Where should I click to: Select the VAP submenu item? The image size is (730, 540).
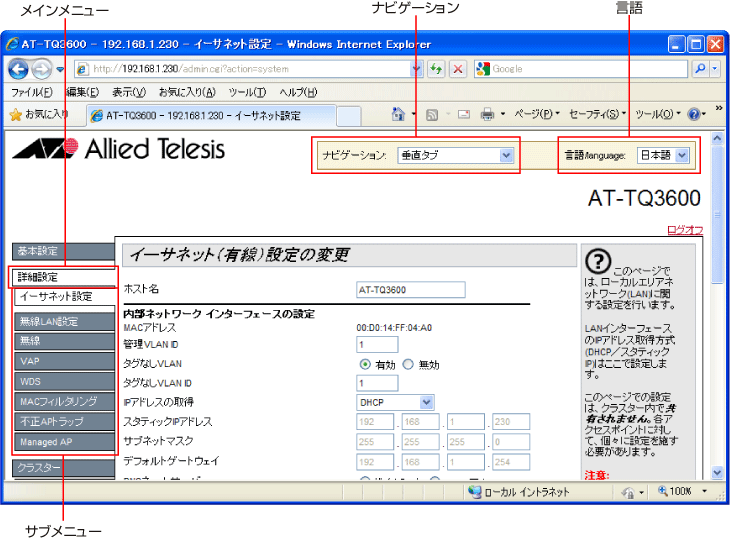65,361
